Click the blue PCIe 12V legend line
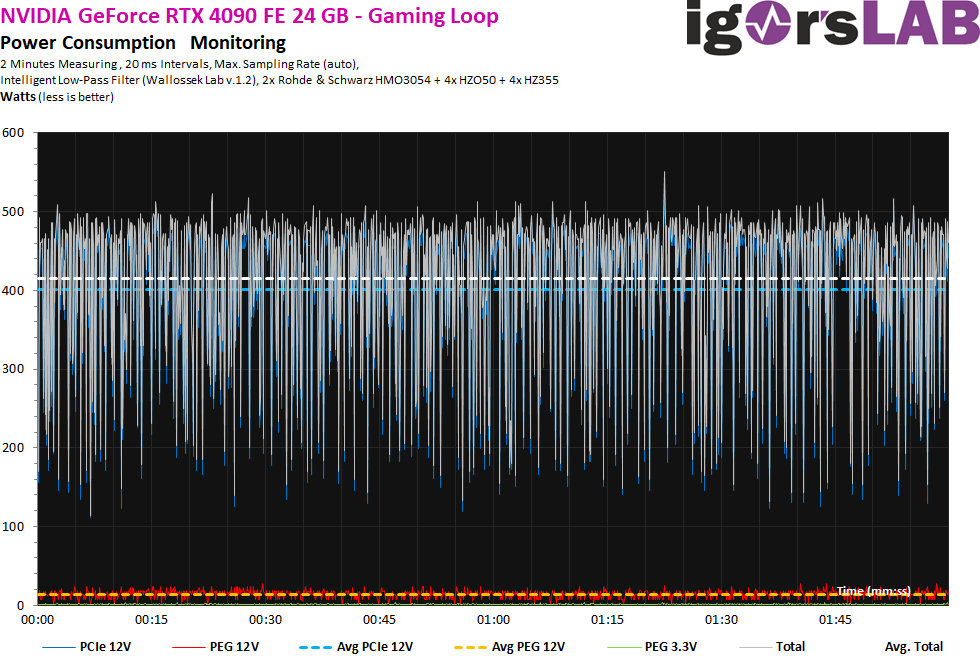 [x=58, y=648]
